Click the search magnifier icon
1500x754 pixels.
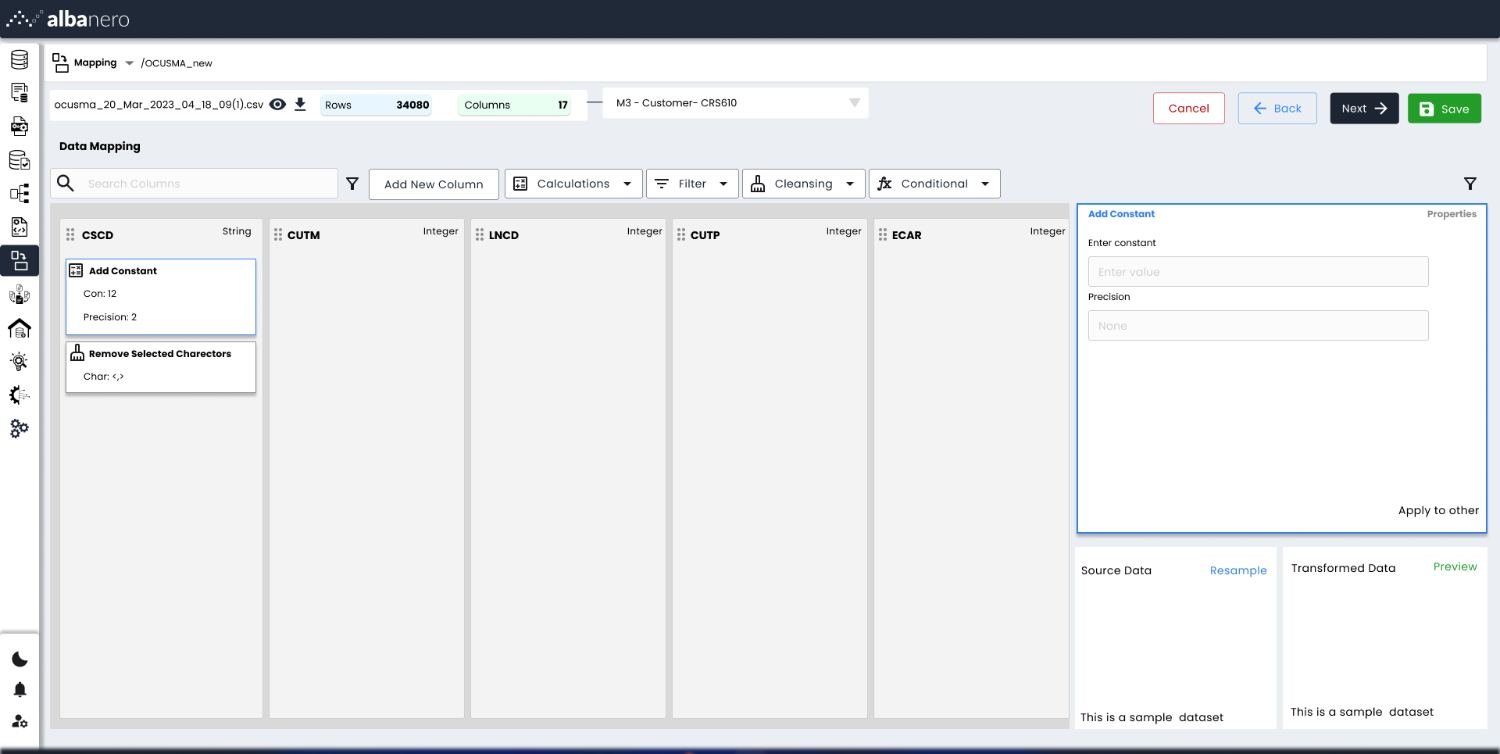pos(66,183)
